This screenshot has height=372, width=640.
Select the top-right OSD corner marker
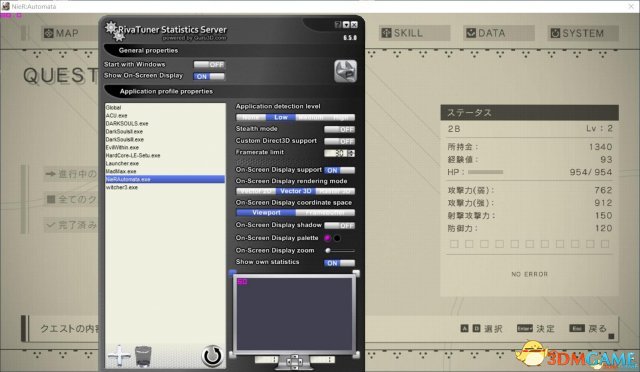(x=356, y=272)
